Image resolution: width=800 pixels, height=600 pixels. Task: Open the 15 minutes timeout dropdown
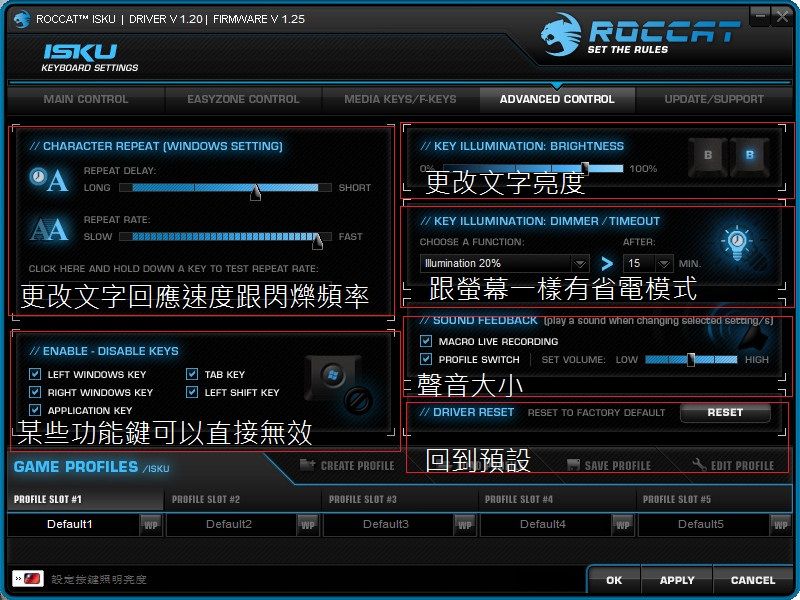click(648, 263)
